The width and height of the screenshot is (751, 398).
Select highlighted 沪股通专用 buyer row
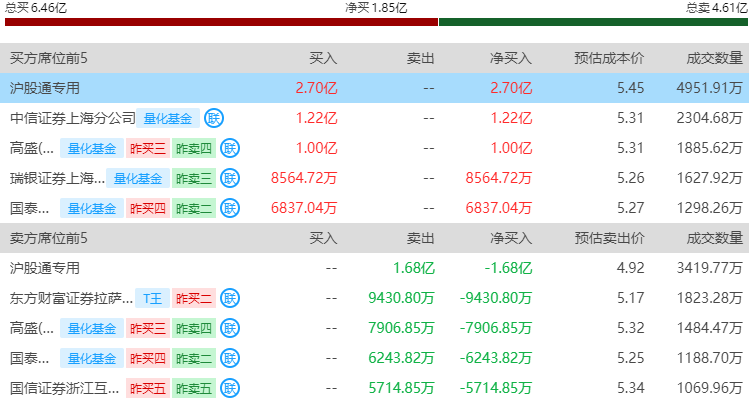(x=375, y=88)
